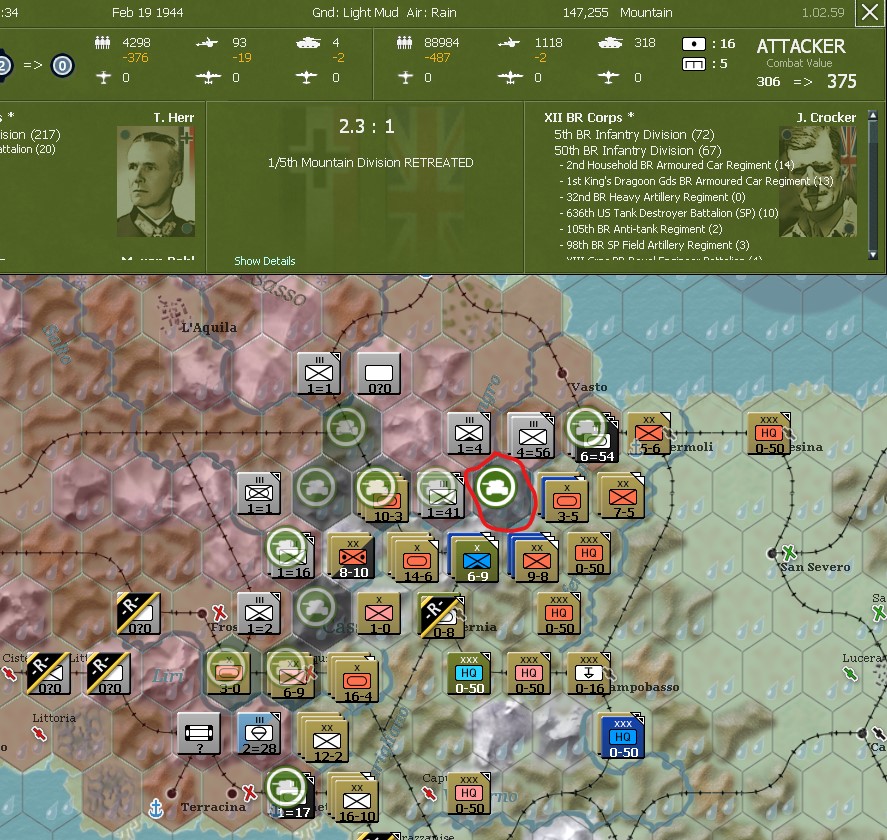Select the 8-10 division counter
887x840 pixels.
(x=352, y=557)
